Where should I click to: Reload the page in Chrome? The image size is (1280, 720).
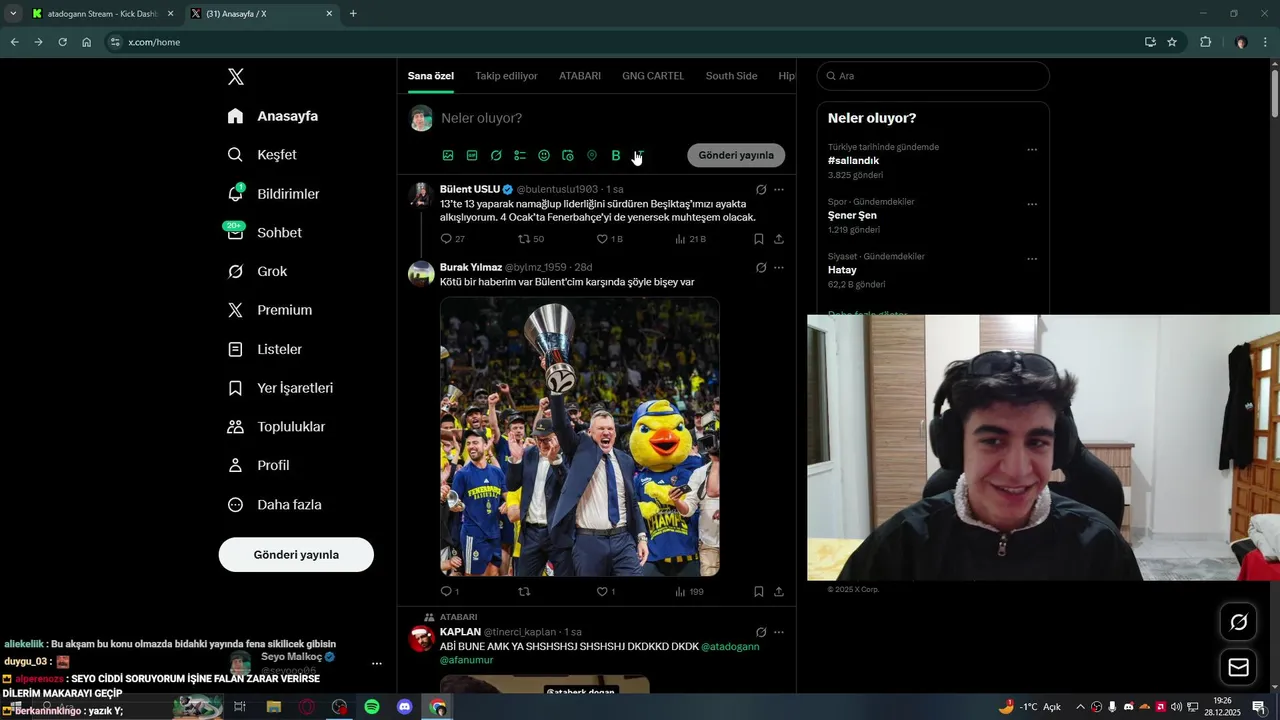coord(62,42)
